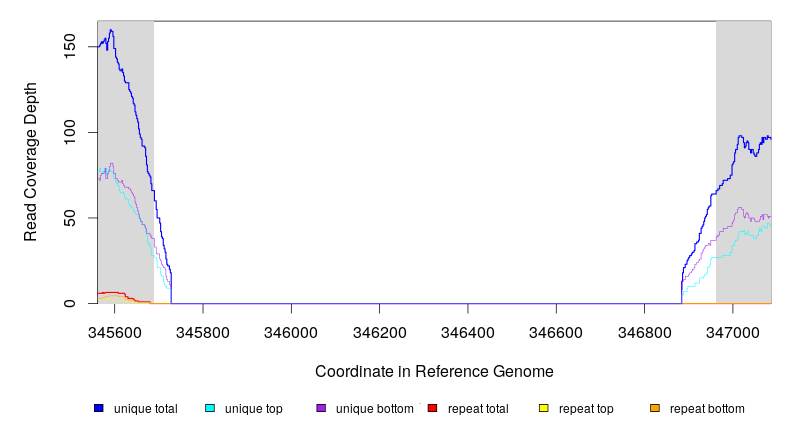Click the purple 'unique bottom' legend swatch
792x432 pixels.
321,409
